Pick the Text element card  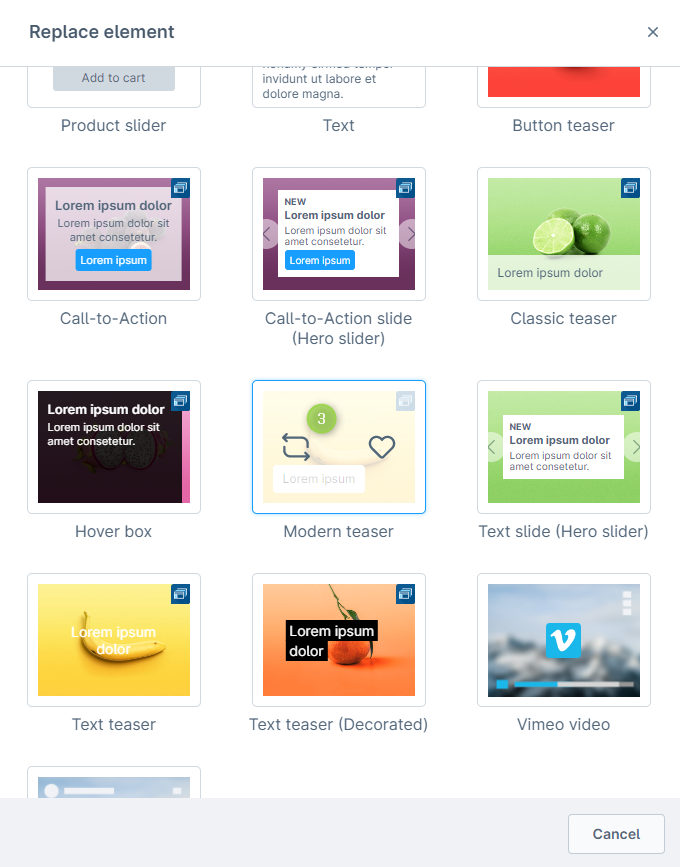(x=339, y=87)
